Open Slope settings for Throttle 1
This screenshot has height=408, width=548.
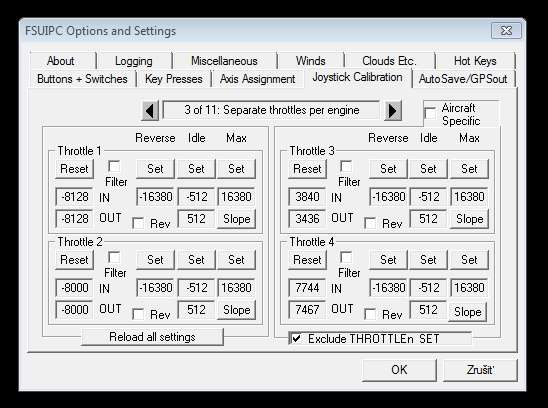(x=237, y=219)
